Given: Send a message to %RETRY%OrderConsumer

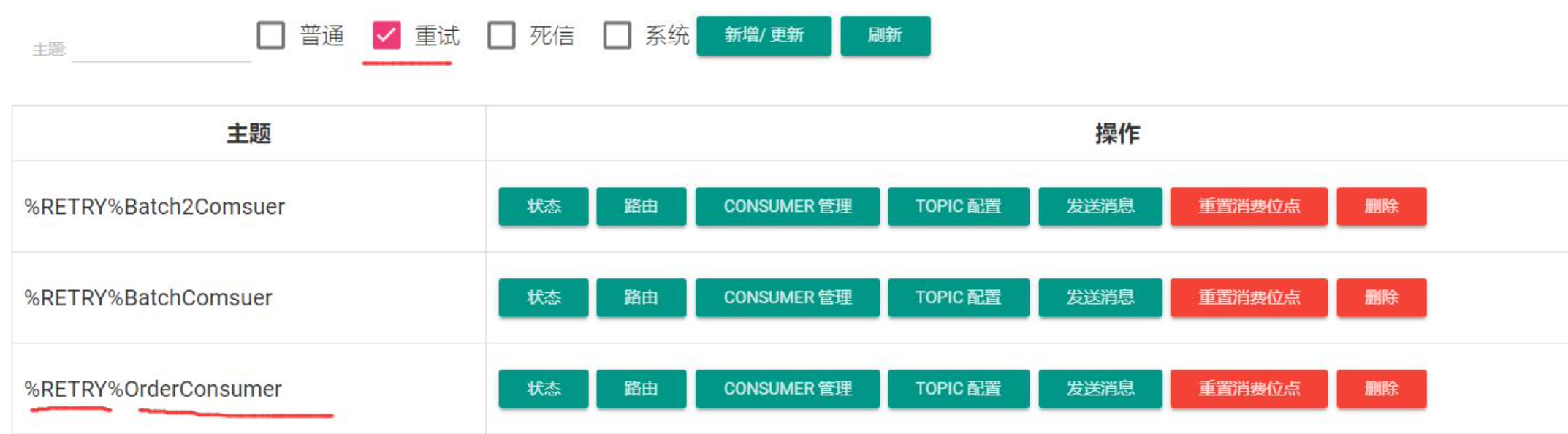Looking at the screenshot, I should [1100, 389].
